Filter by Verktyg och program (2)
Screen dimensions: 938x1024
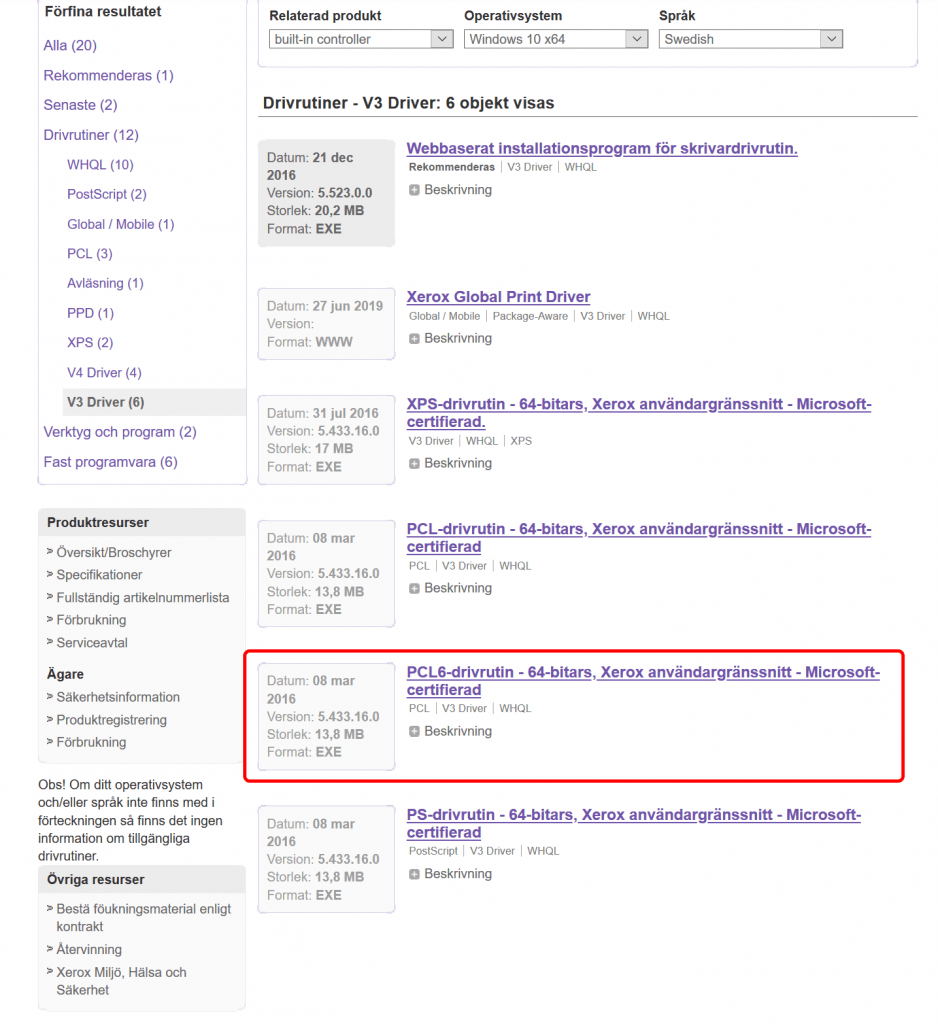[x=120, y=432]
